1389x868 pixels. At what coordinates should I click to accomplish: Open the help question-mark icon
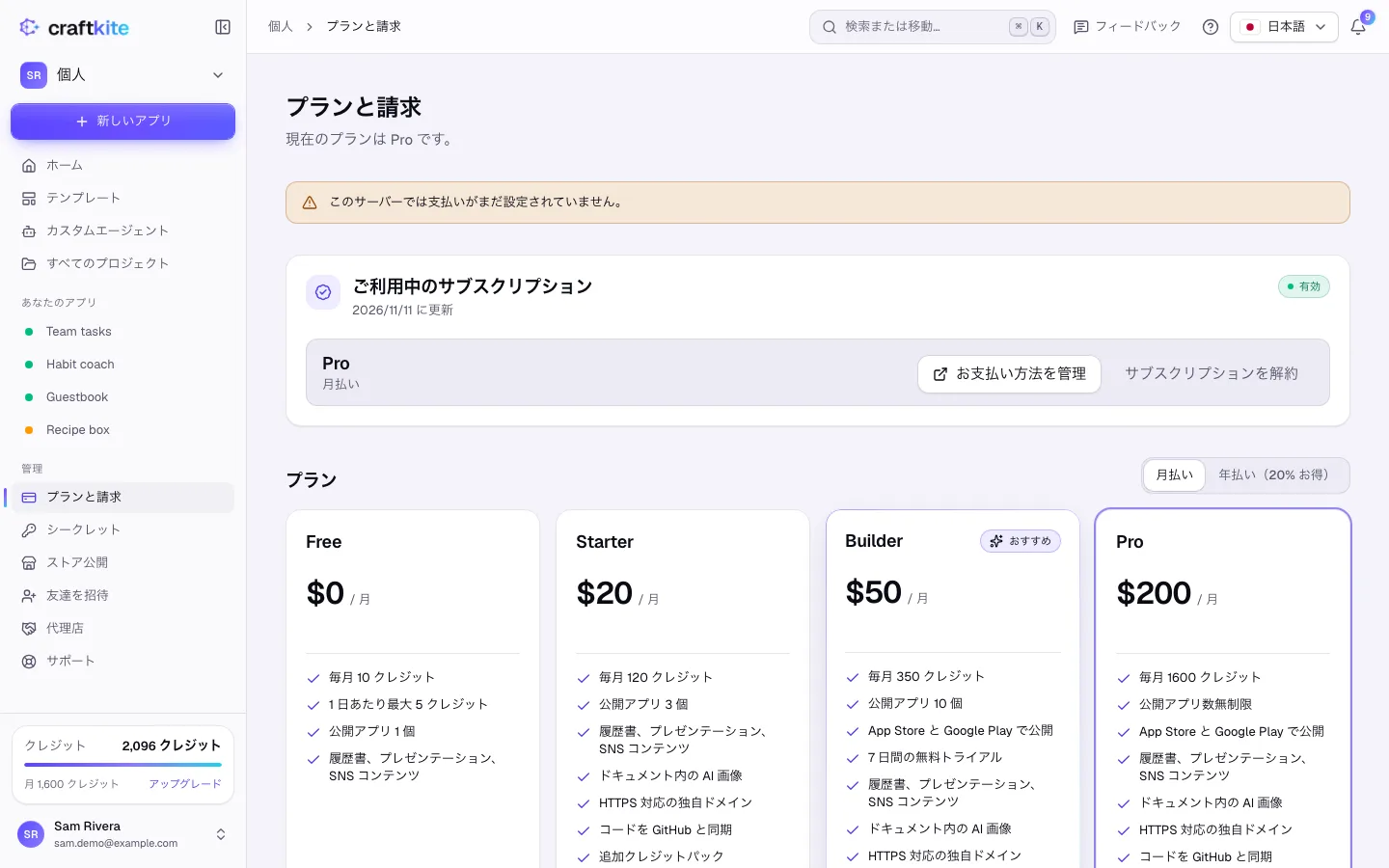pos(1211,27)
